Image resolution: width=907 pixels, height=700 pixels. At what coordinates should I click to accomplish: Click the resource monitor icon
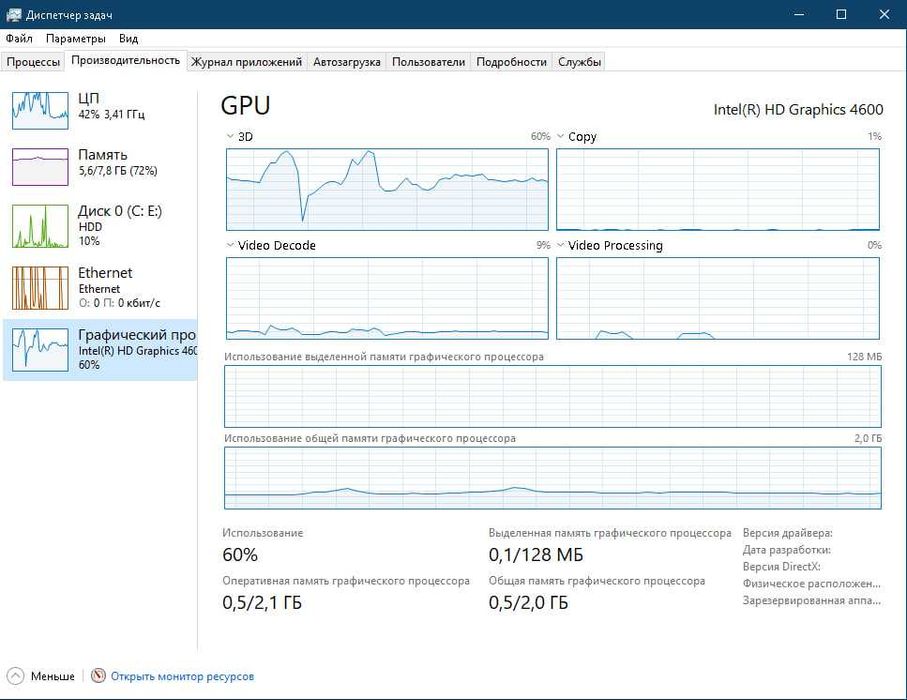pyautogui.click(x=98, y=676)
